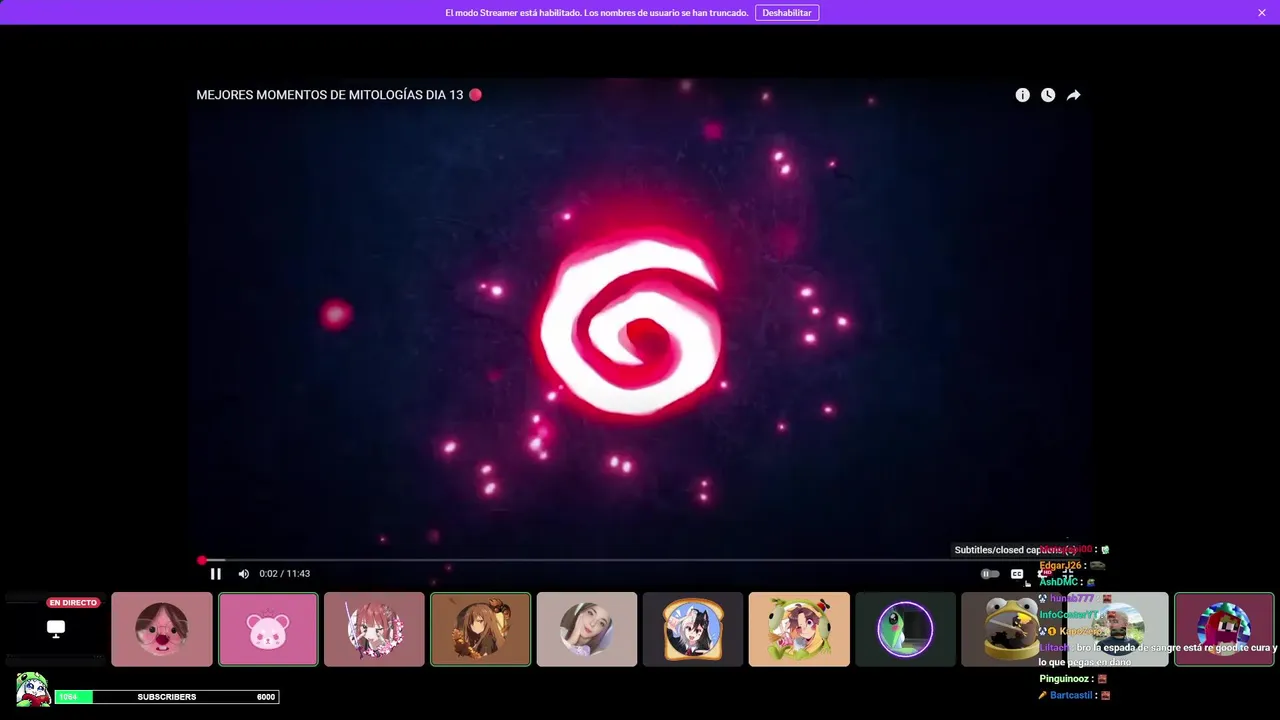Click the monitor screen icon under EN DIRECTO

56,628
